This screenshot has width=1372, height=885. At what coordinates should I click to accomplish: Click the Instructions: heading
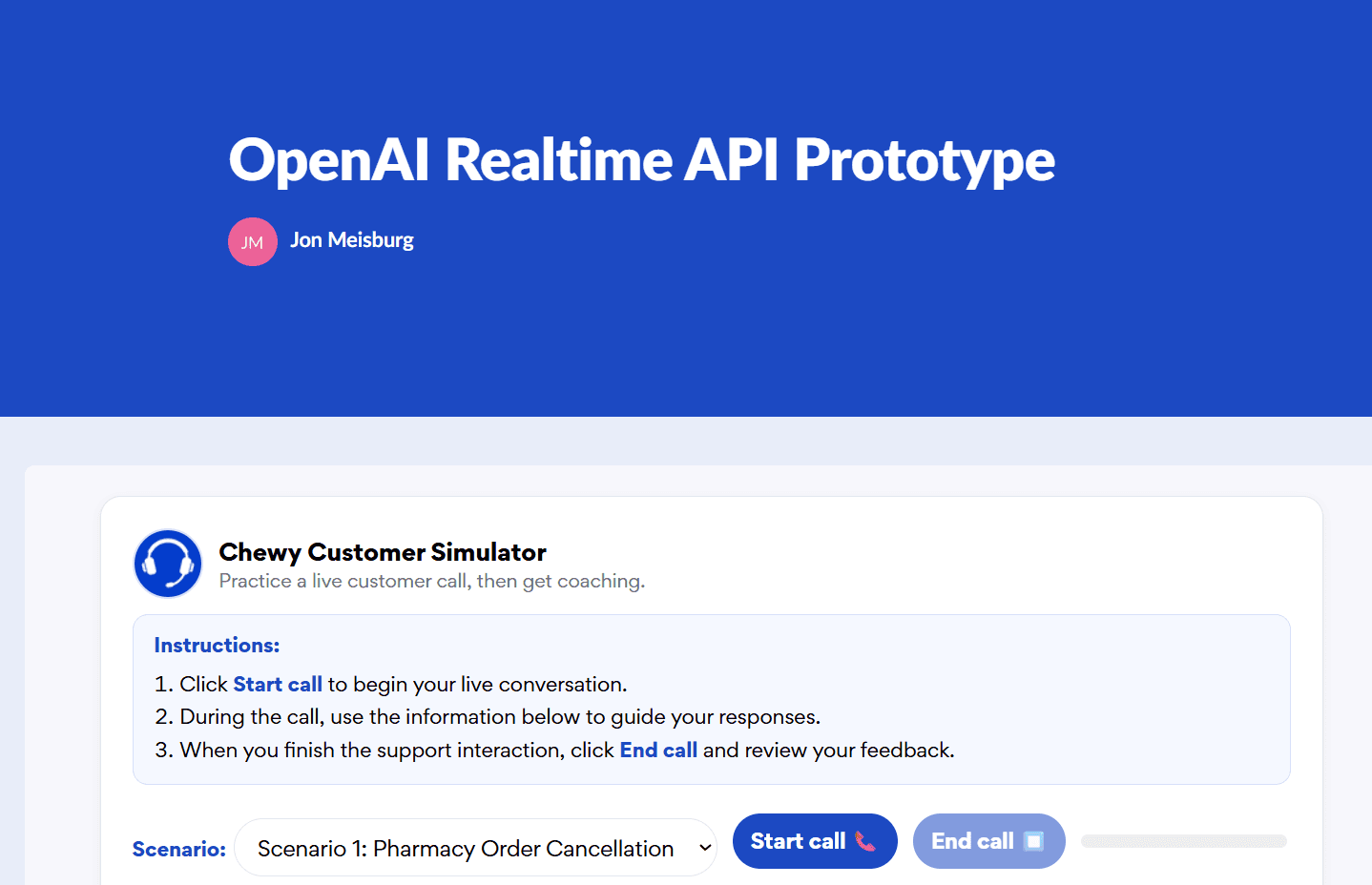(x=217, y=646)
